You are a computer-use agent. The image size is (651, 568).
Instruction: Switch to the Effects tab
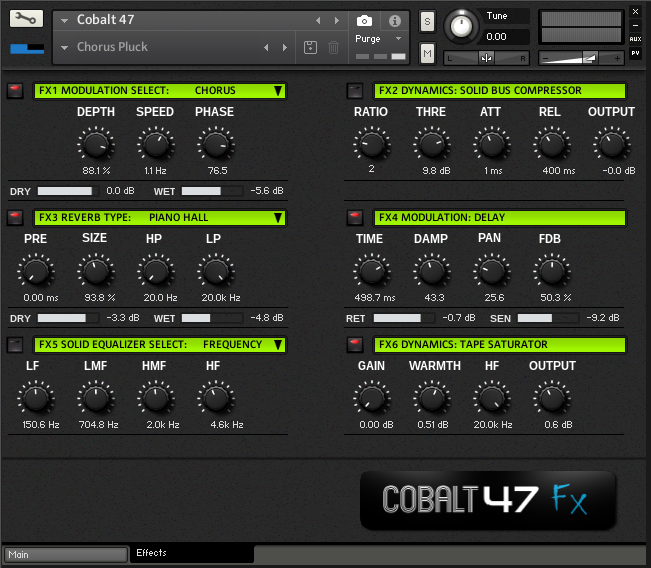(x=192, y=553)
